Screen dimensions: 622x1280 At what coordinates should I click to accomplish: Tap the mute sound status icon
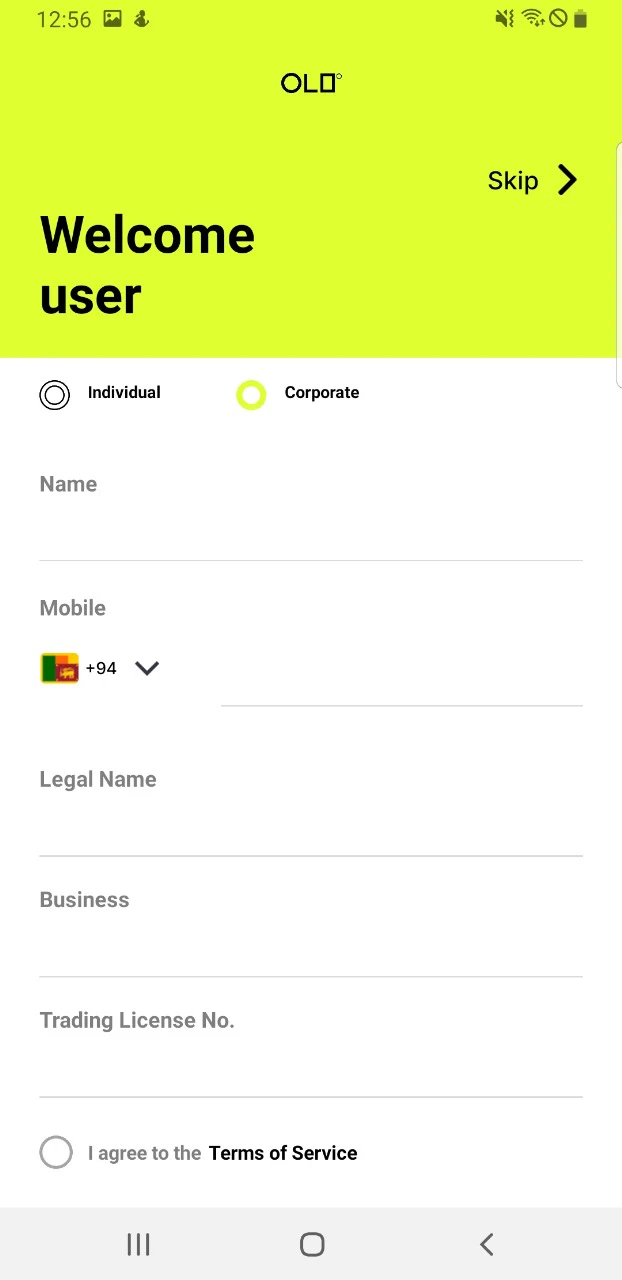point(505,18)
